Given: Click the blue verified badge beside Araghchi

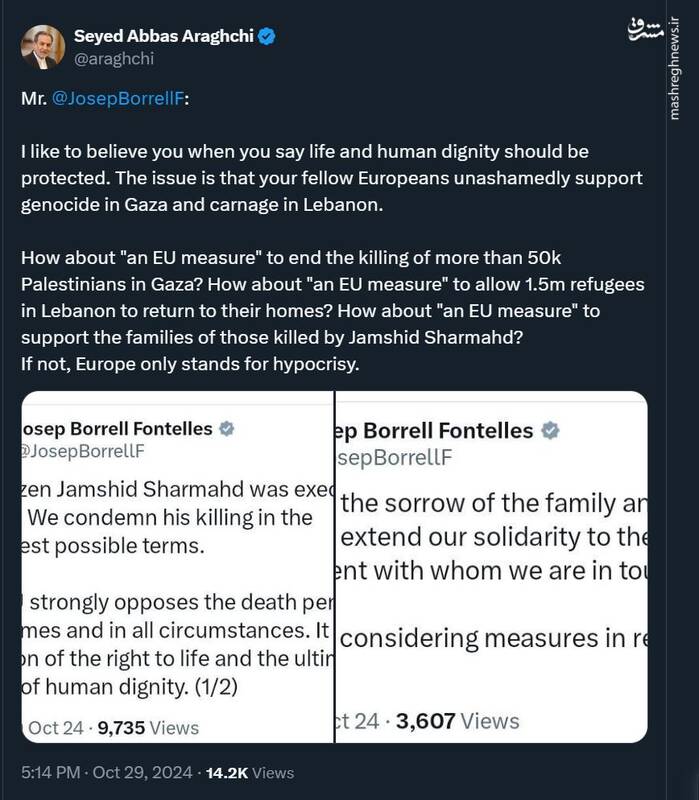Looking at the screenshot, I should 268,37.
